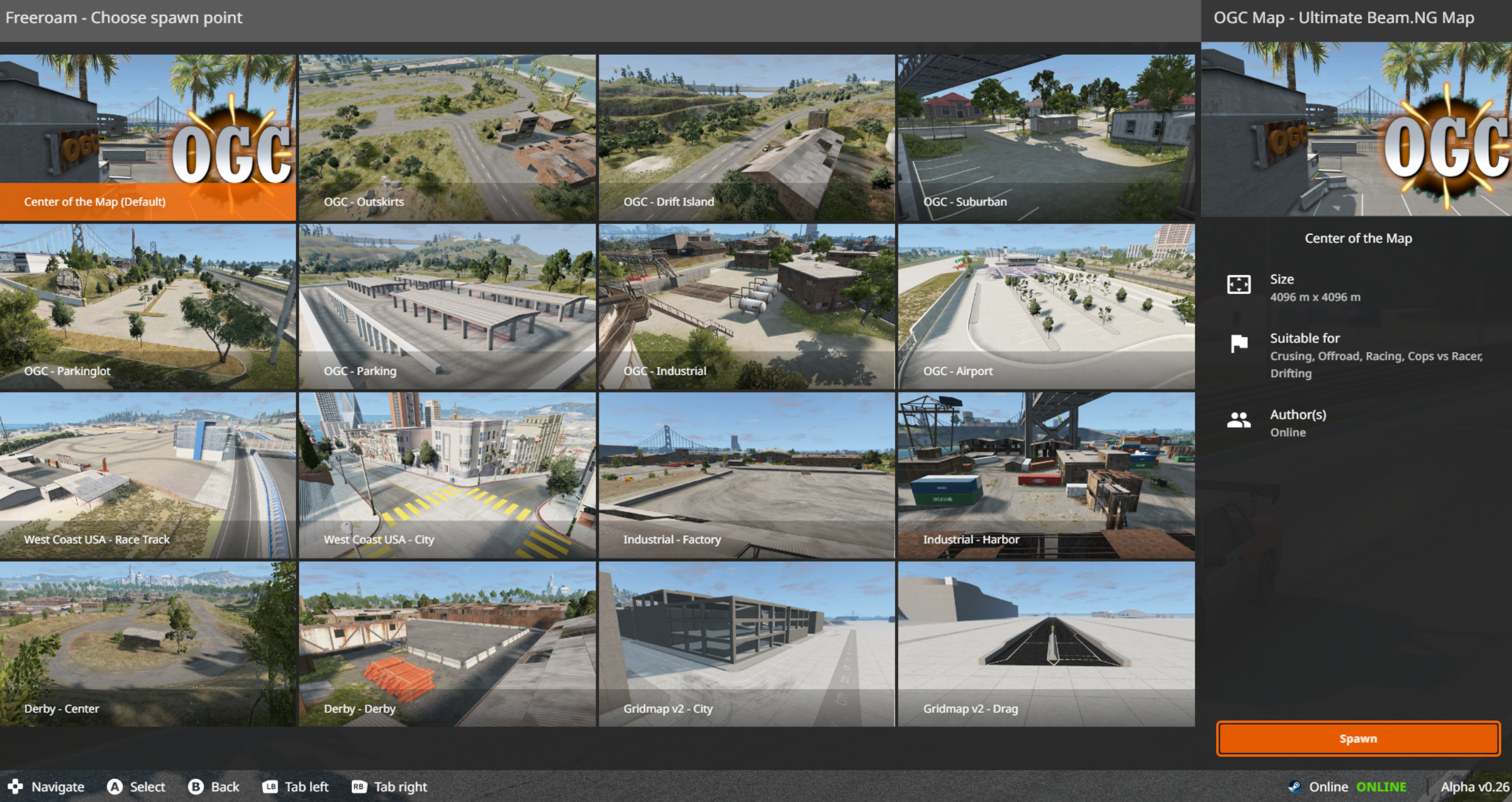Click the Suitable for flag icon
The height and width of the screenshot is (802, 1512).
[x=1239, y=343]
